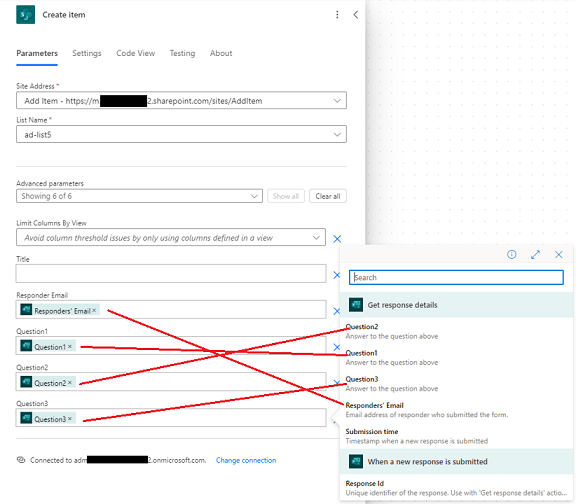The image size is (576, 504).
Task: Click the Responders' Email Forms token icon
Action: 26,310
